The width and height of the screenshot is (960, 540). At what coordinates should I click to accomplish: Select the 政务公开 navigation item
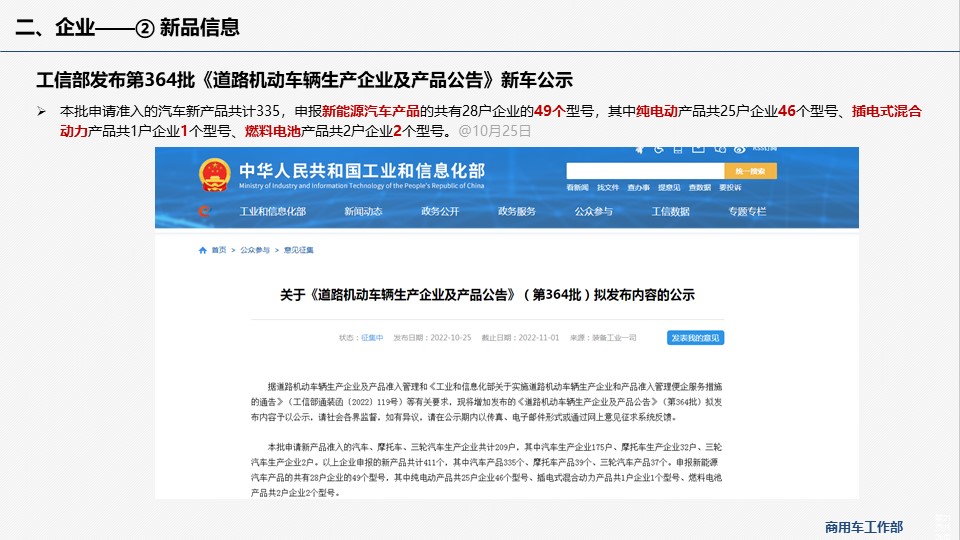440,211
